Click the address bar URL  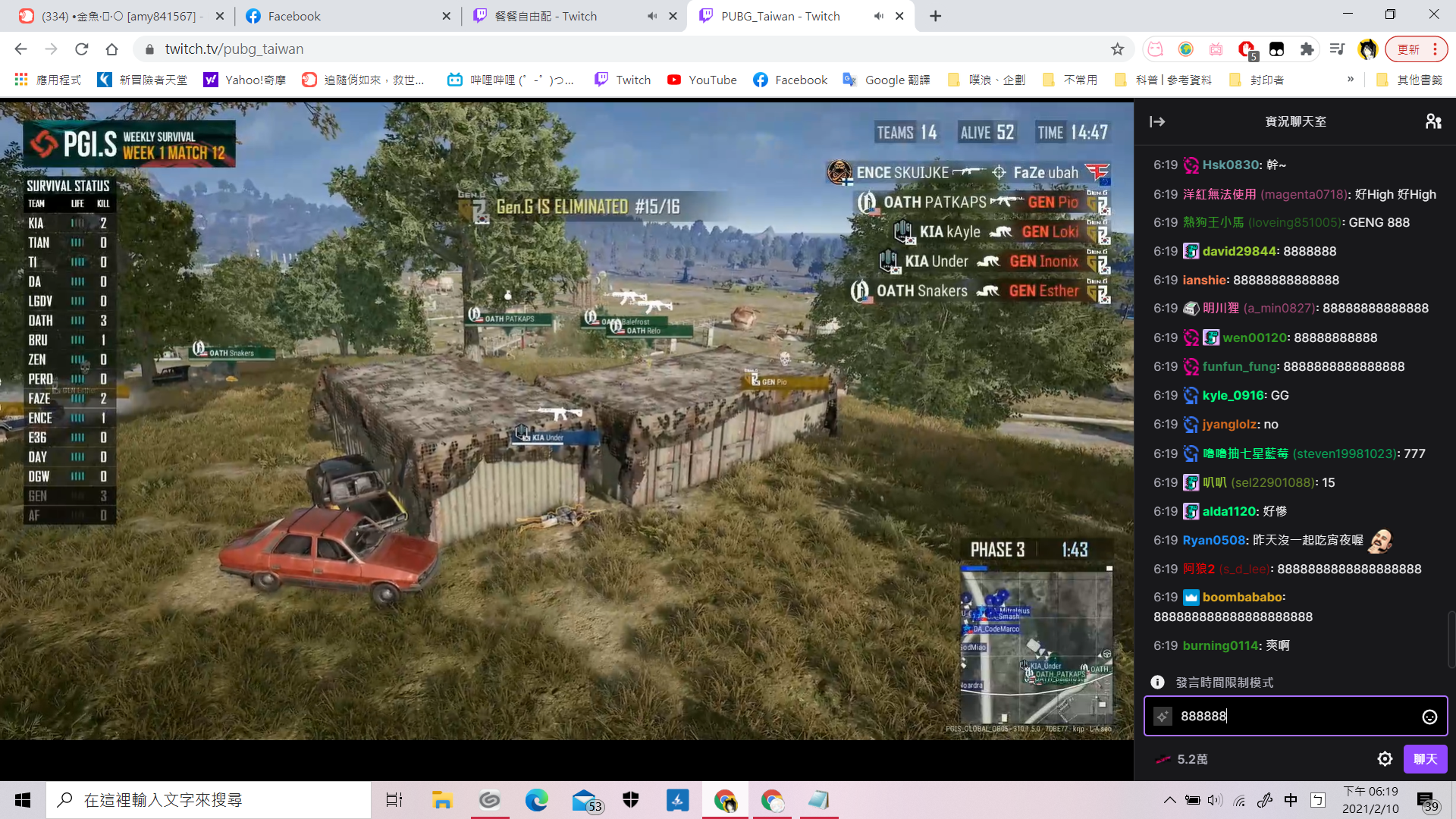pyautogui.click(x=234, y=49)
